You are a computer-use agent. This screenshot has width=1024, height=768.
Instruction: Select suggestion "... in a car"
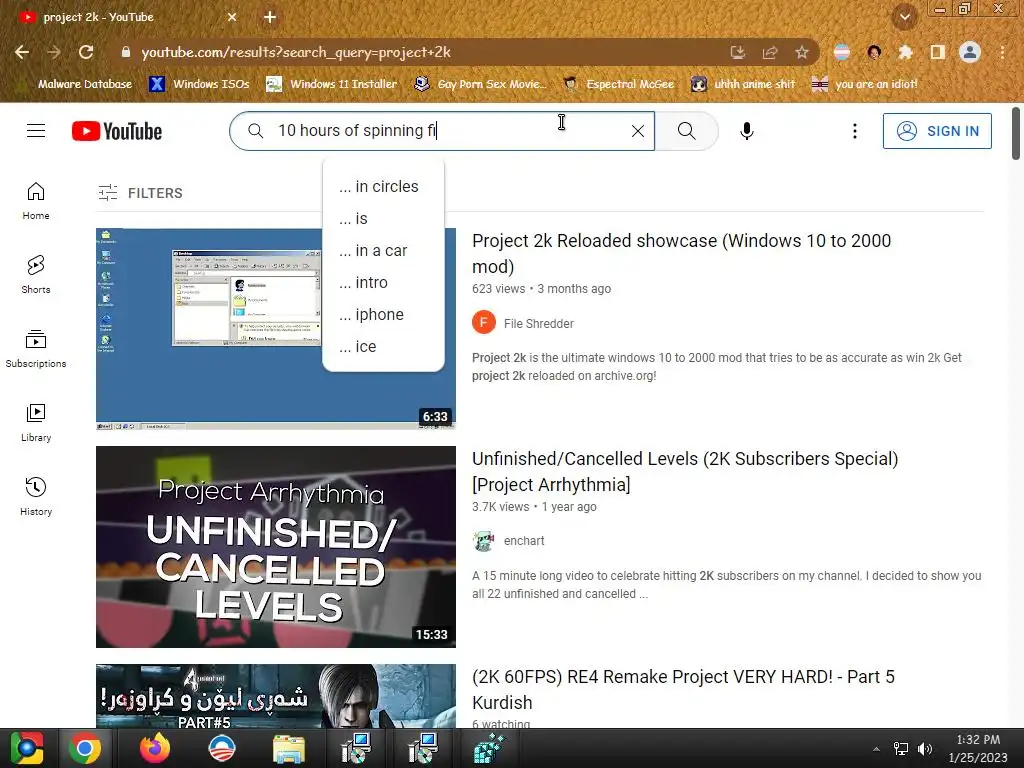tap(383, 251)
